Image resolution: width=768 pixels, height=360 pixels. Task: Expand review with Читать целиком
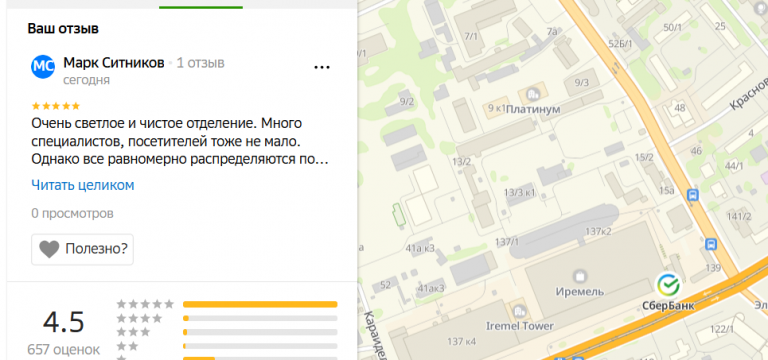[83, 185]
